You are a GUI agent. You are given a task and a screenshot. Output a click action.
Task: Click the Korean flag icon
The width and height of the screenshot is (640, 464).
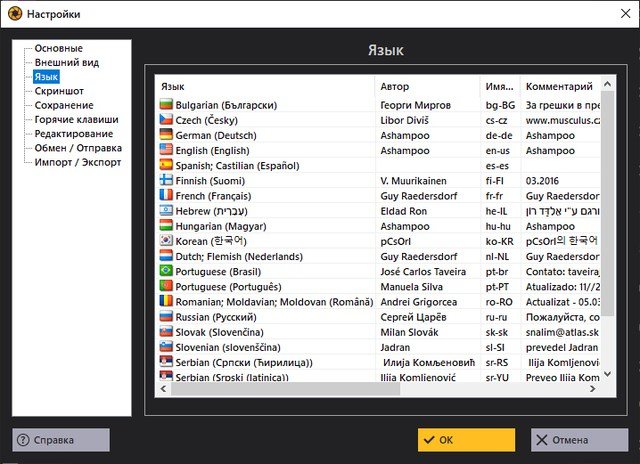166,240
